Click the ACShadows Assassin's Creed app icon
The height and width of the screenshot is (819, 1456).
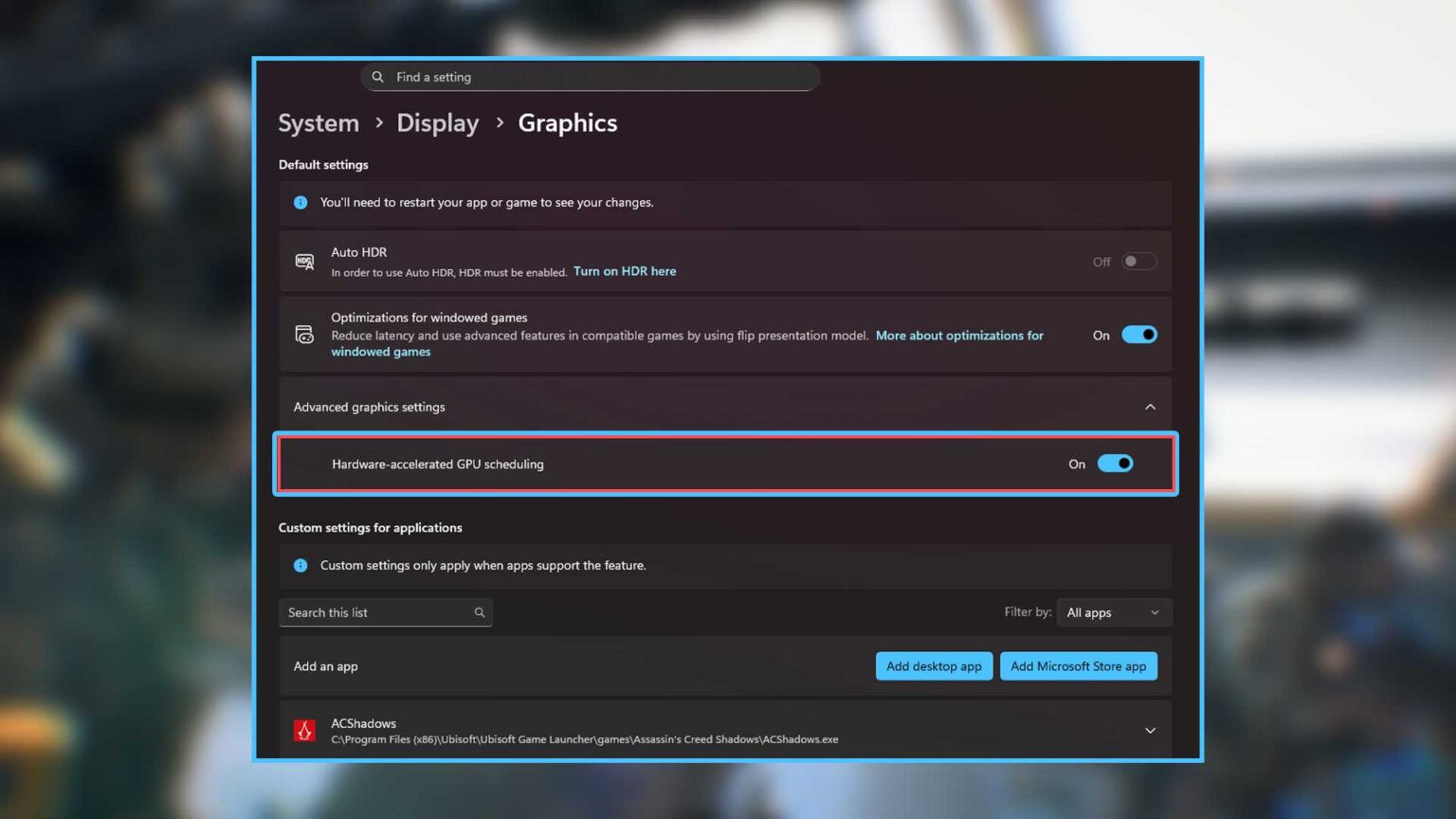coord(304,730)
